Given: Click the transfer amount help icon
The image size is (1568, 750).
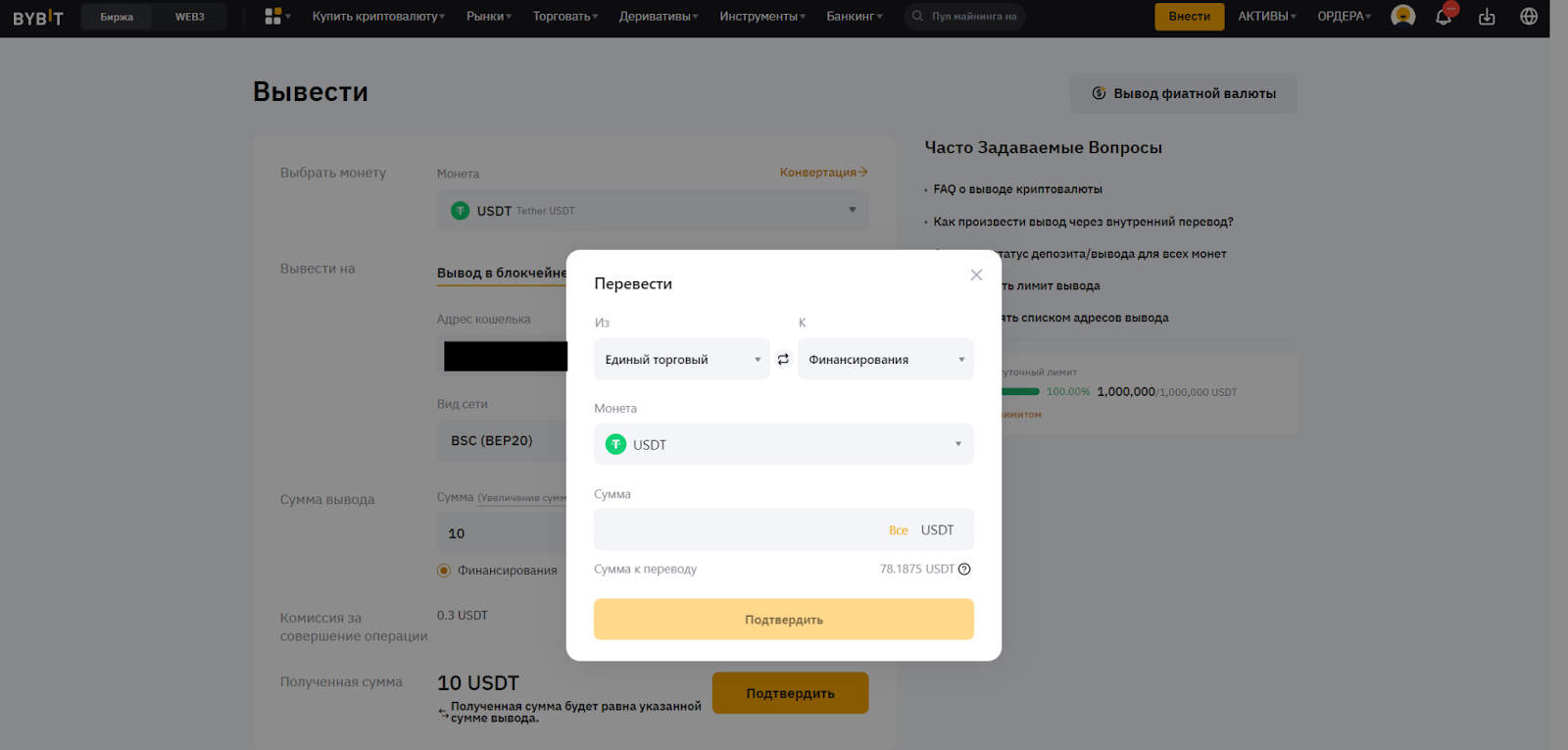Looking at the screenshot, I should tap(964, 570).
